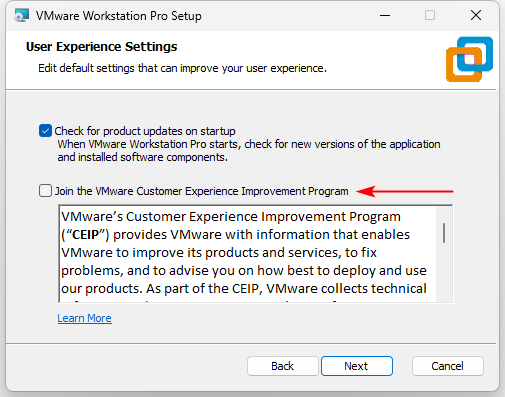Go to previous step with Back button
This screenshot has height=397, width=505.
[x=283, y=366]
